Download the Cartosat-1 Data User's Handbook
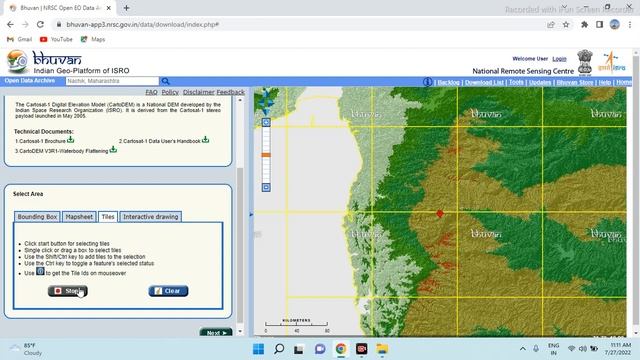 click(x=205, y=140)
